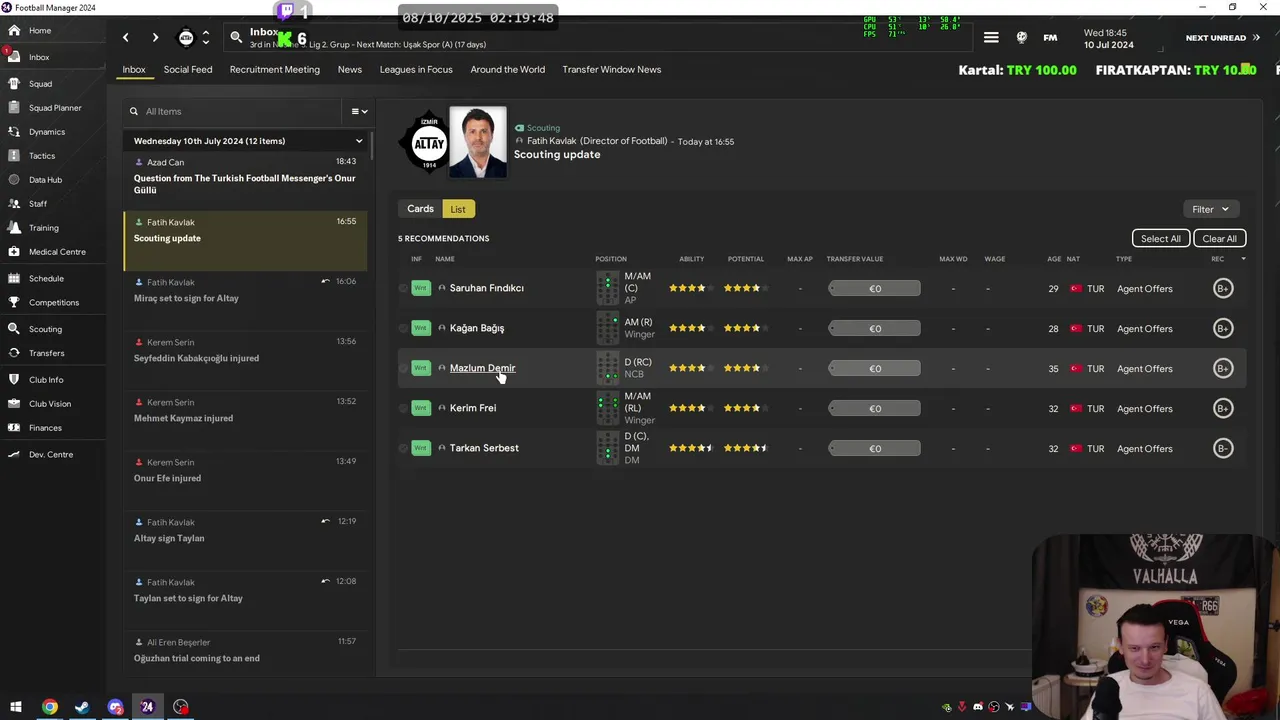Open Scouting in sidebar
Viewport: 1280px width, 720px height.
pyautogui.click(x=45, y=329)
